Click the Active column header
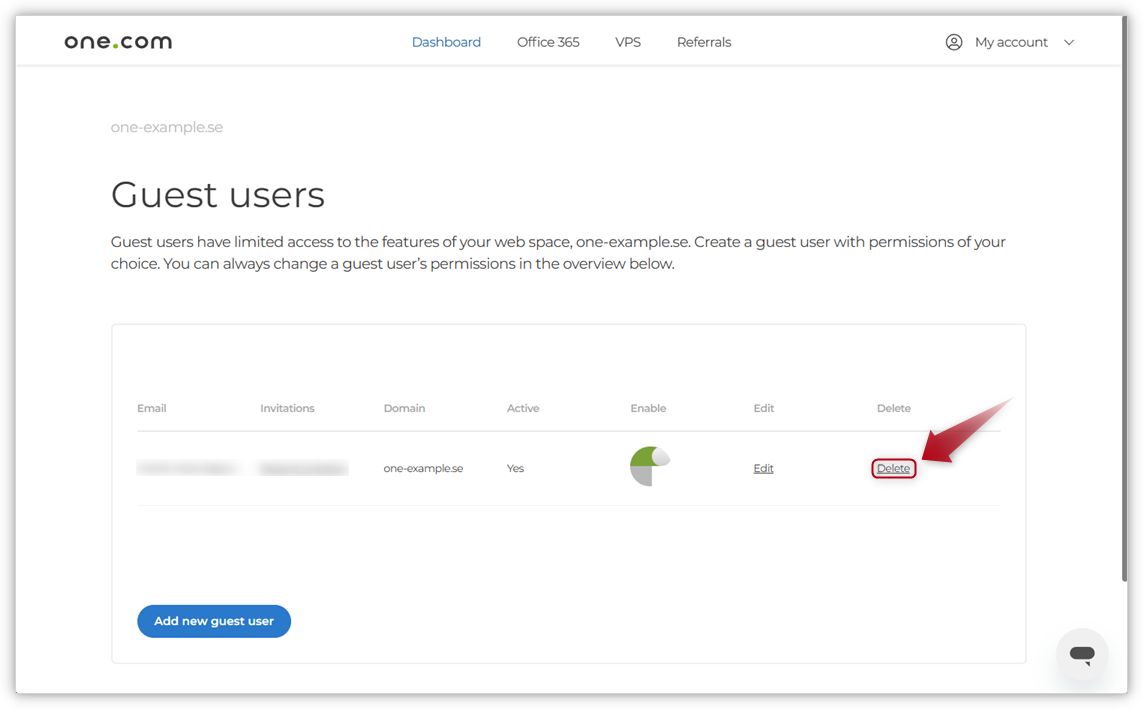1143x709 pixels. click(523, 408)
